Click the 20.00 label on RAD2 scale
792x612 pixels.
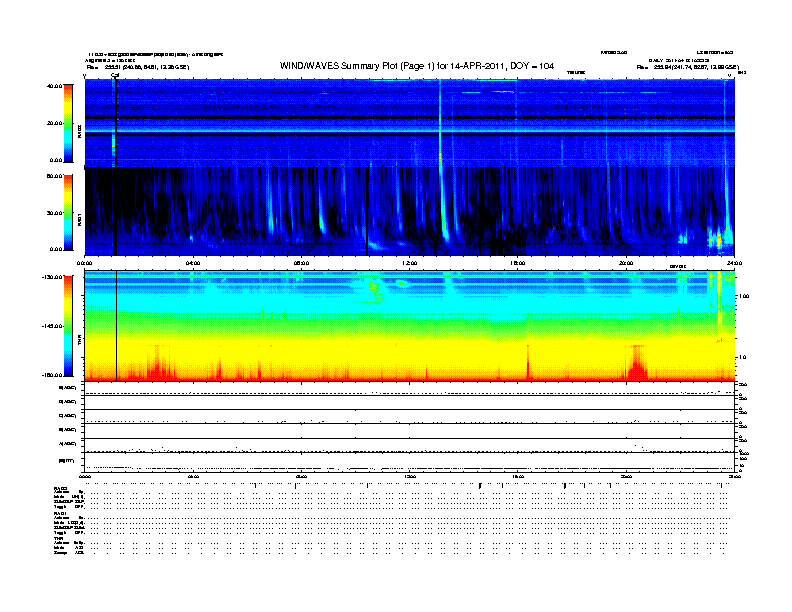(x=54, y=123)
